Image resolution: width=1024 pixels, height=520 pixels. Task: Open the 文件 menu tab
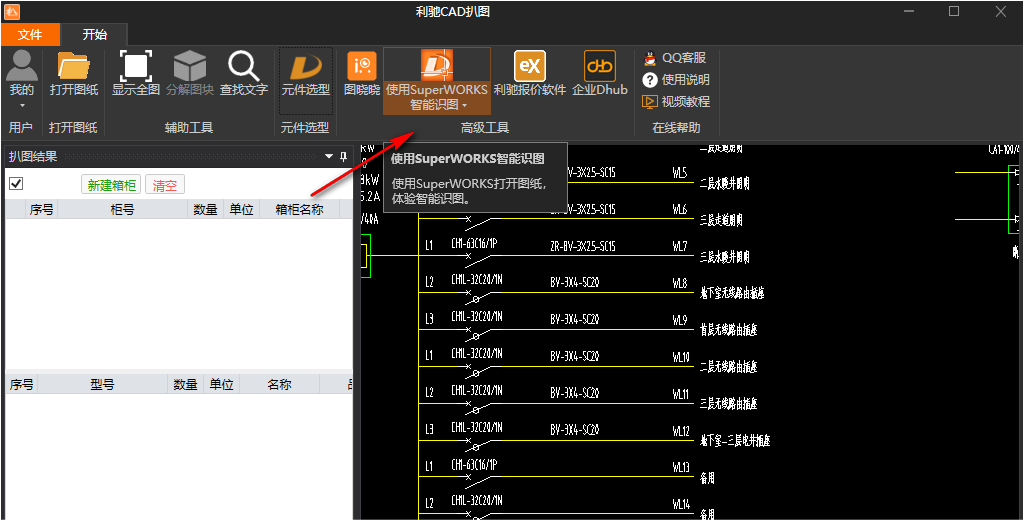tap(30, 35)
